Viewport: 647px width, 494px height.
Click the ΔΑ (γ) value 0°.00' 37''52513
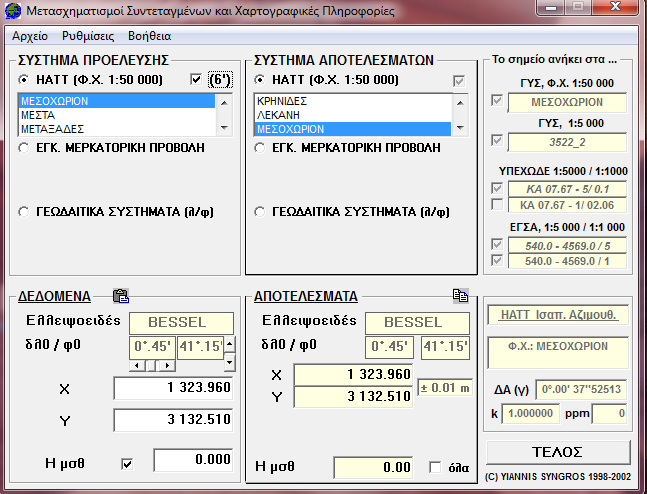[x=581, y=389]
